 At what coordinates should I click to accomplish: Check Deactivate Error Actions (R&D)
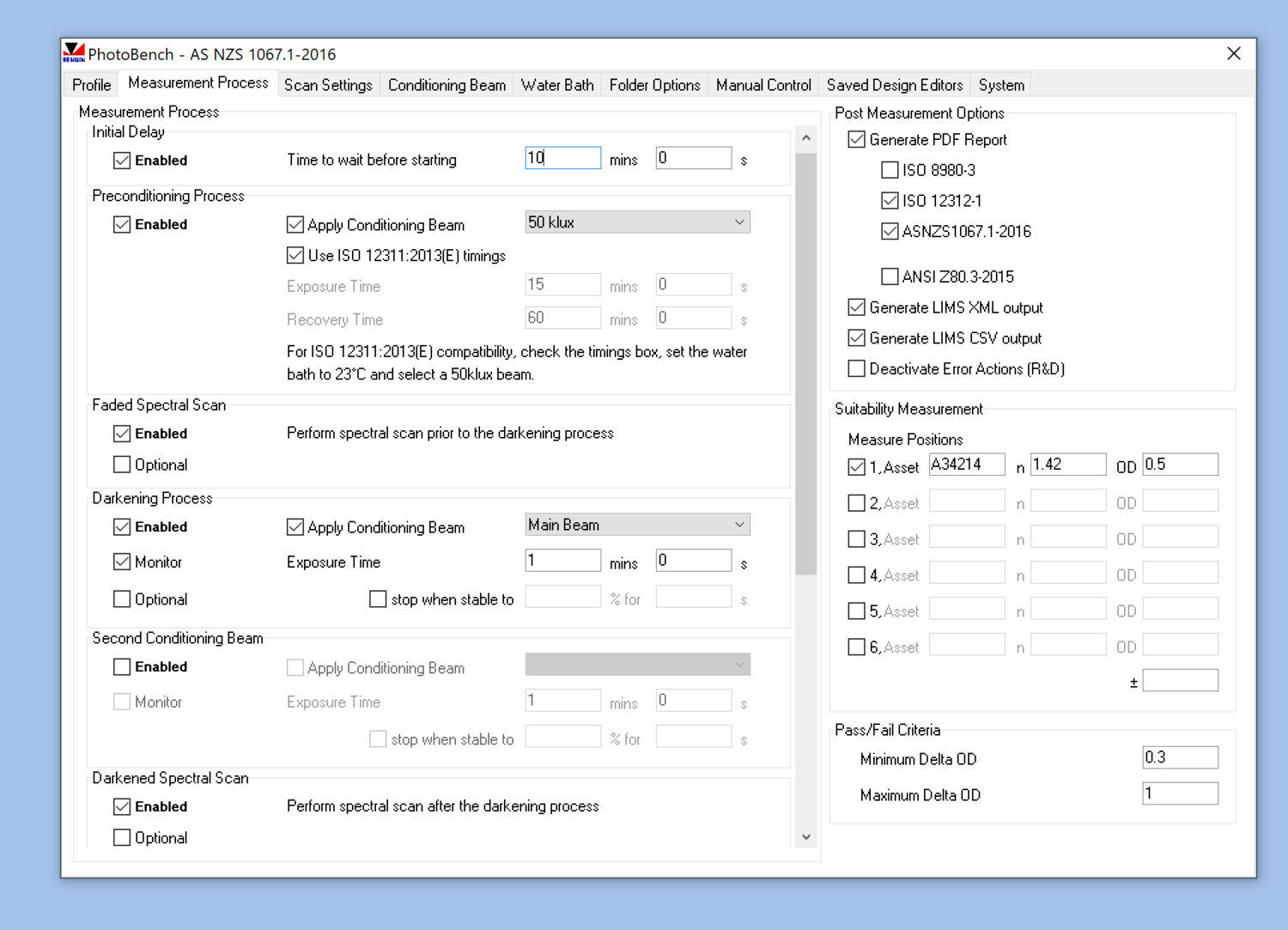click(x=856, y=368)
